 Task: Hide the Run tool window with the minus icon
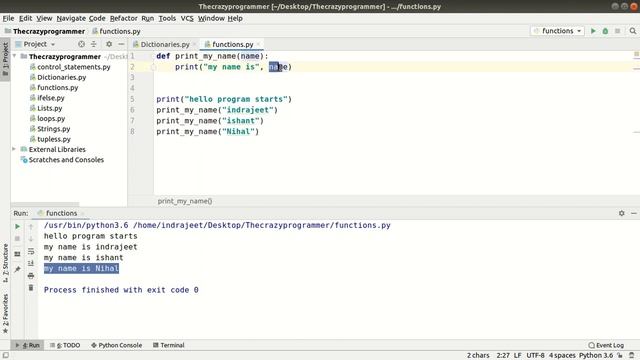tap(634, 213)
